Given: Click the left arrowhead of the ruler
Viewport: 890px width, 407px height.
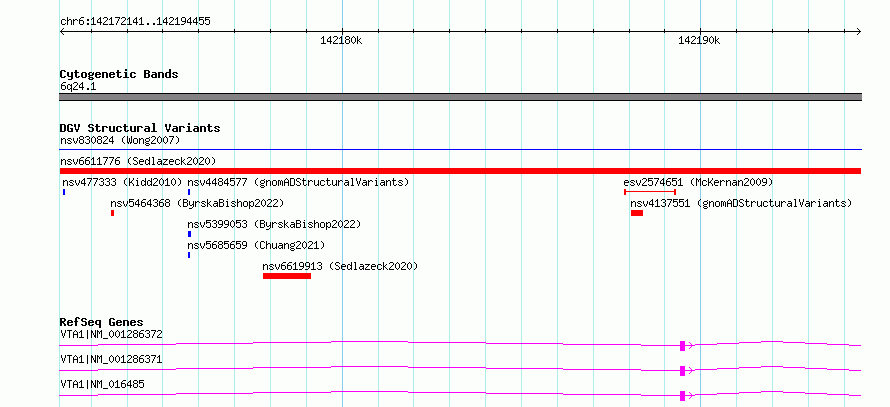Looking at the screenshot, I should point(62,31).
